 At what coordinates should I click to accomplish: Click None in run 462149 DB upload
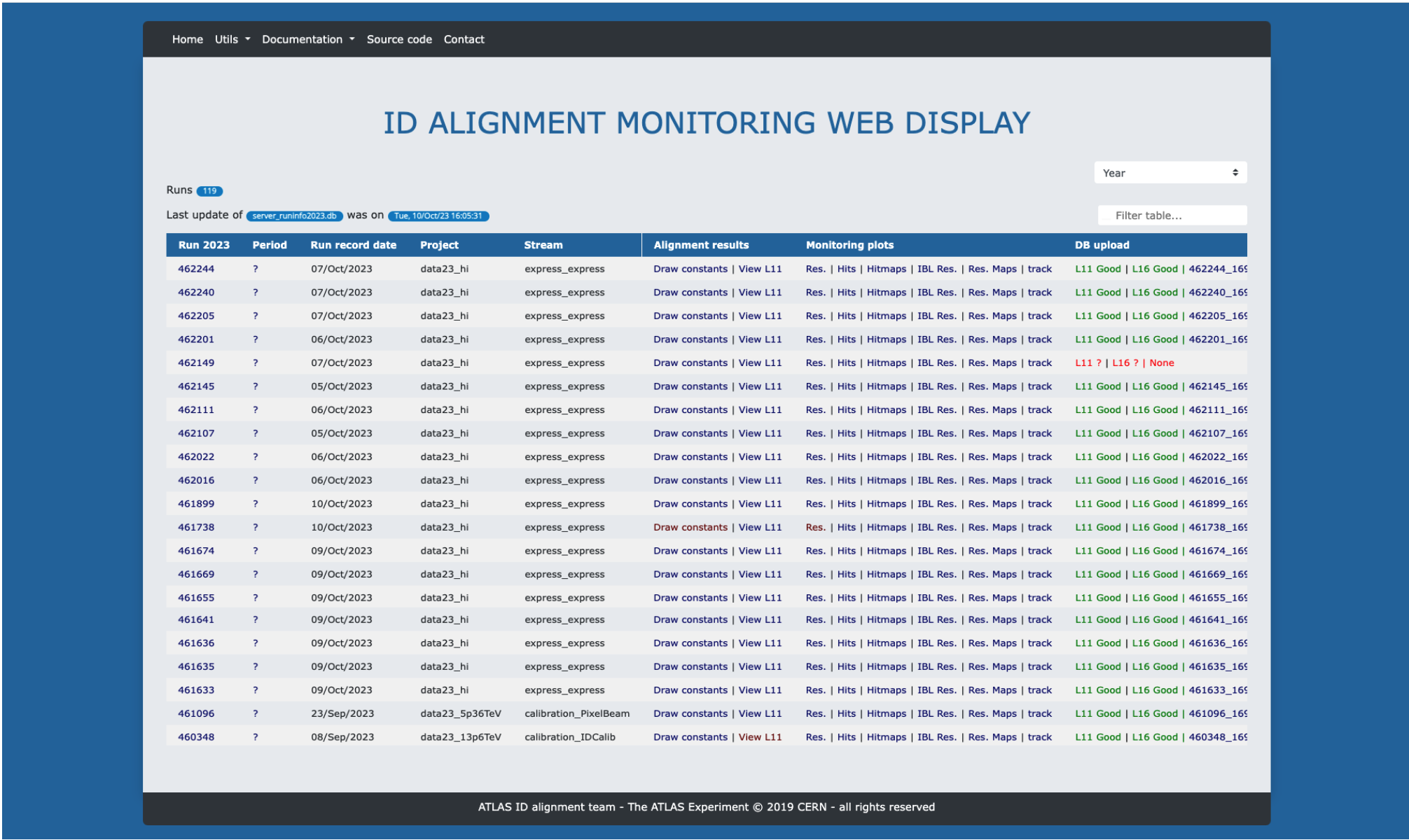pyautogui.click(x=1162, y=363)
